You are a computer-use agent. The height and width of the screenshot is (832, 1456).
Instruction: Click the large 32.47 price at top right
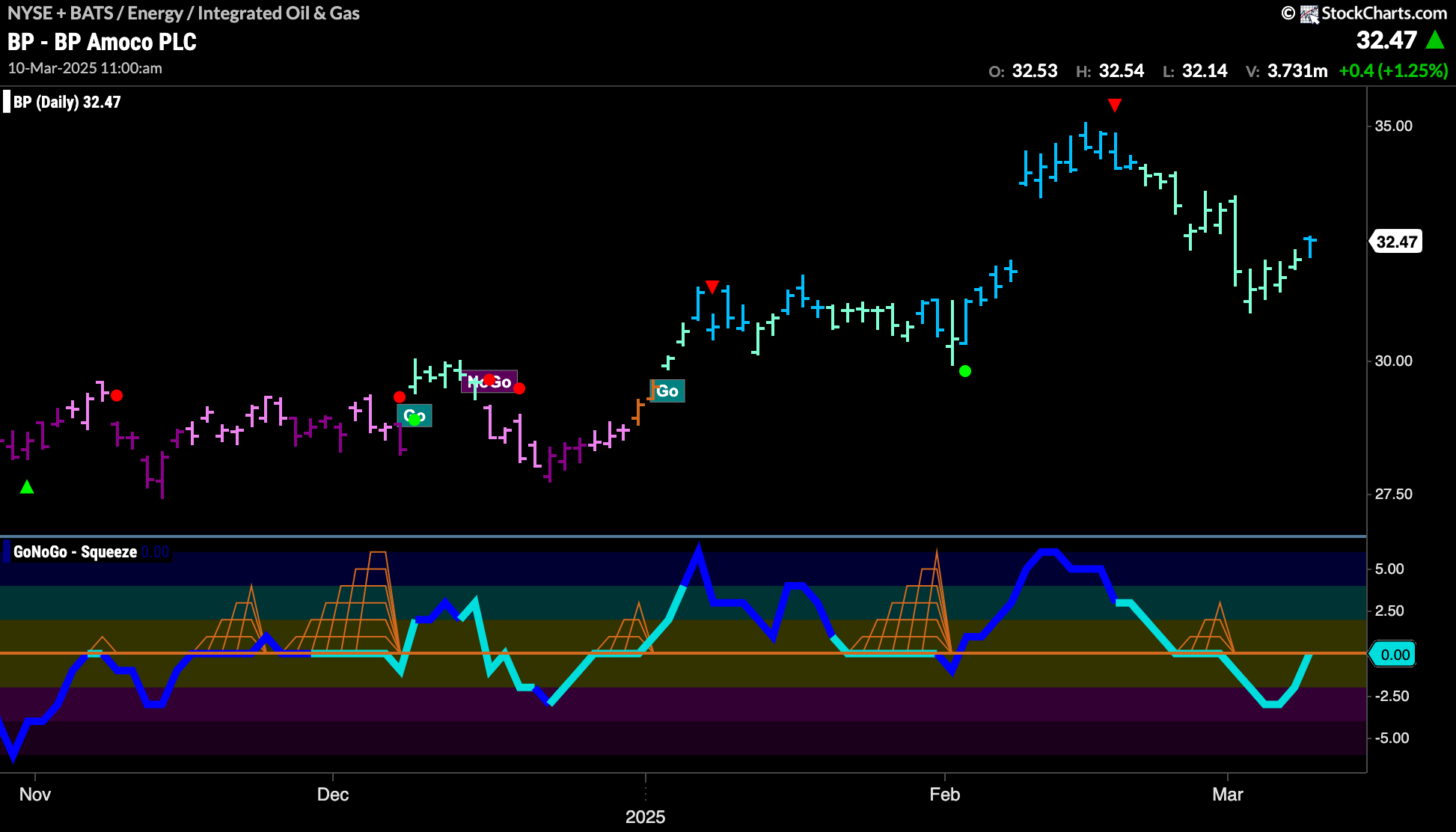point(1386,40)
